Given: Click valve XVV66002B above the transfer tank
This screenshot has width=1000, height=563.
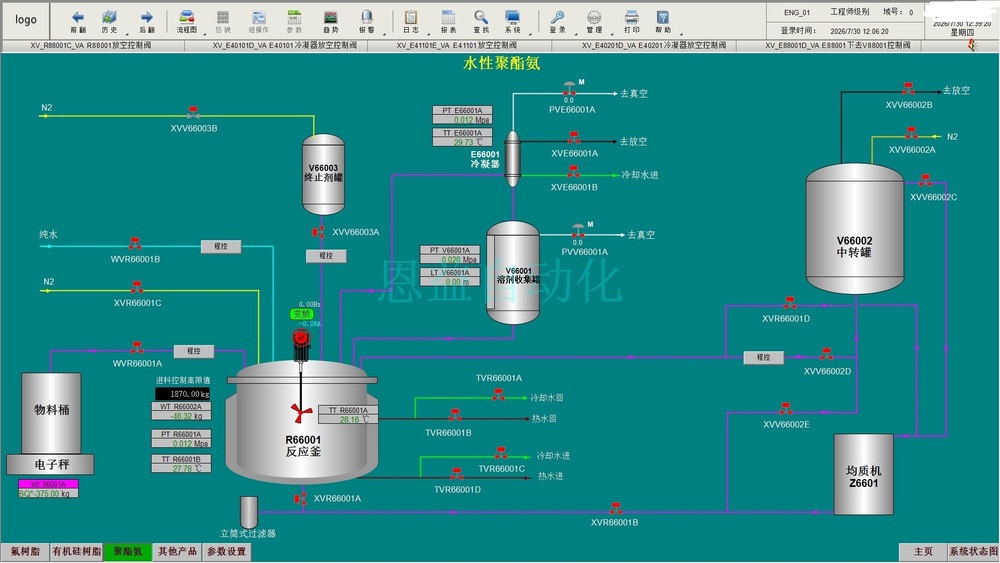Looking at the screenshot, I should point(908,89).
